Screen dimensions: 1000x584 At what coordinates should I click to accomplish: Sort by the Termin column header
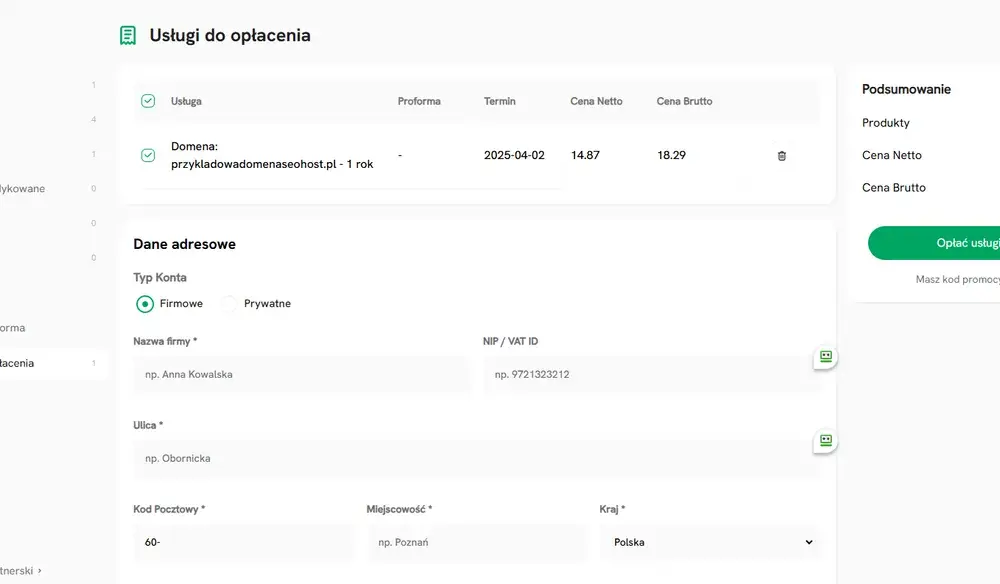pos(499,101)
